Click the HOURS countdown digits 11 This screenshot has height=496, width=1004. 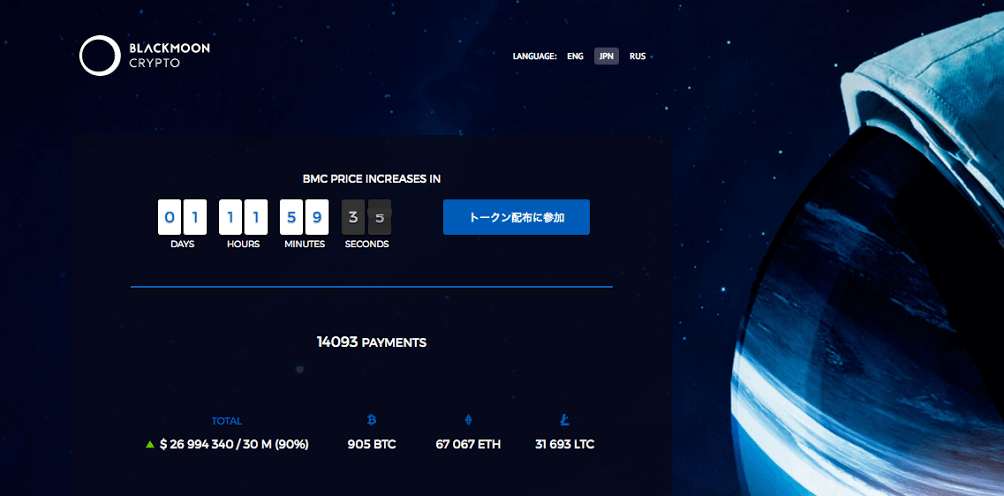[243, 217]
